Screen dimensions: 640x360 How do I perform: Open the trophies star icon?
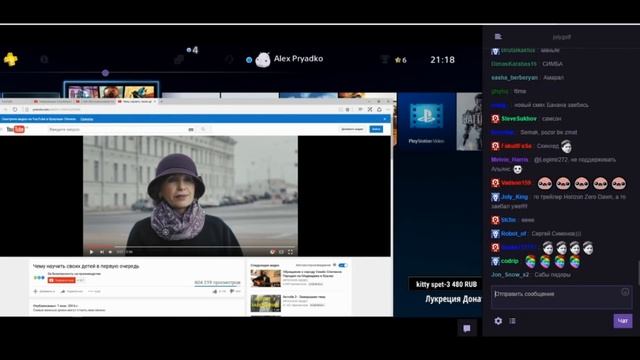coord(398,60)
